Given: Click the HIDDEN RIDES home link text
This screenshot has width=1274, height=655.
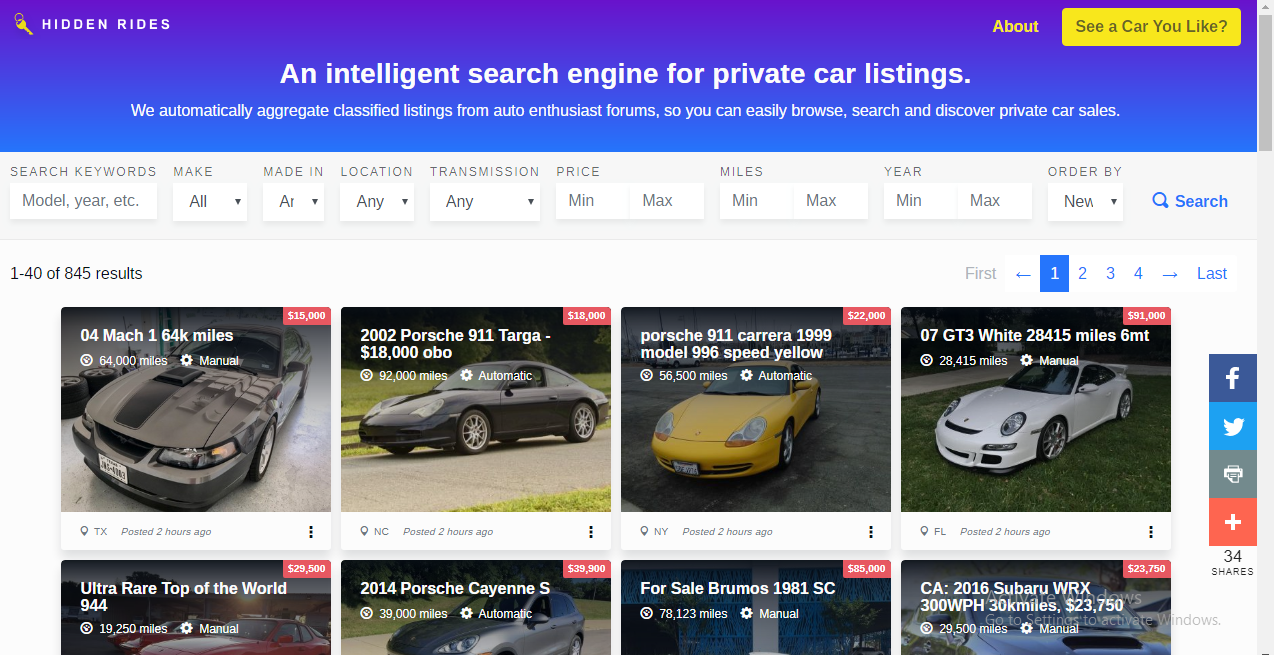Looking at the screenshot, I should [x=106, y=24].
